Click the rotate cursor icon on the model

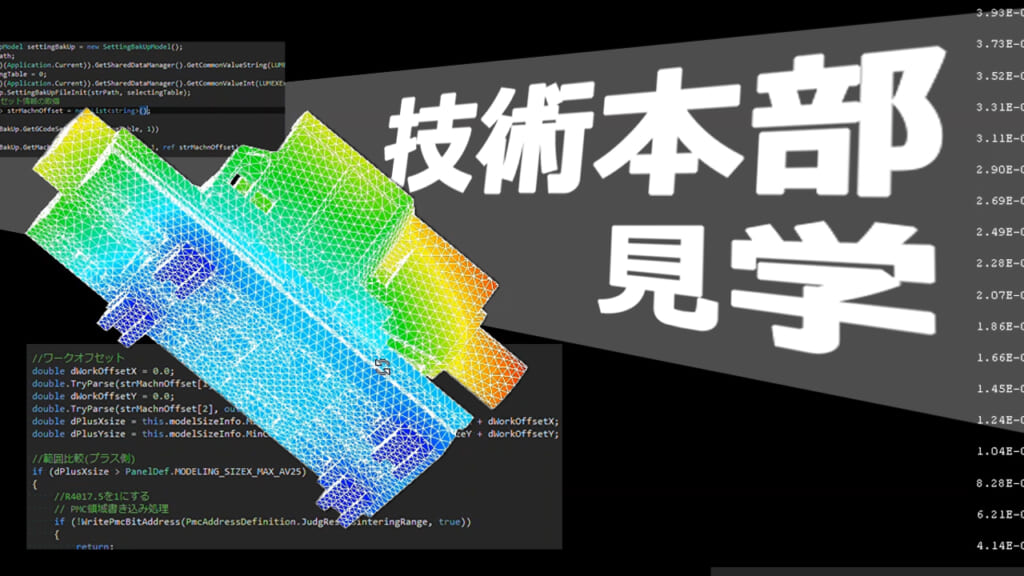(381, 366)
